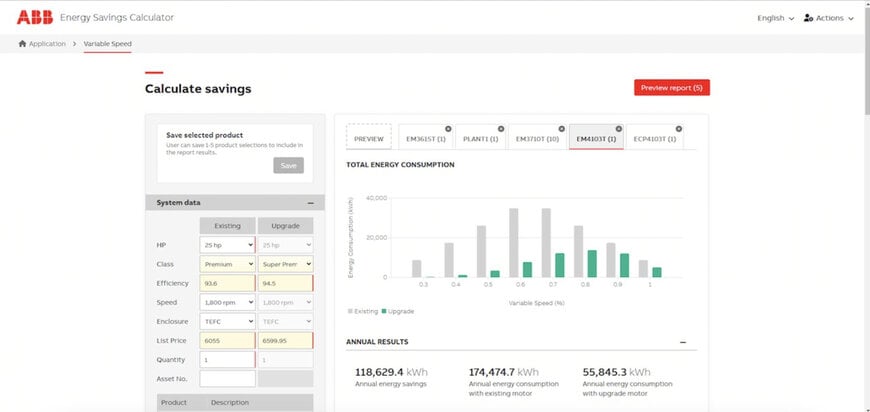
Task: Click Preview report (5) button
Action: point(672,88)
